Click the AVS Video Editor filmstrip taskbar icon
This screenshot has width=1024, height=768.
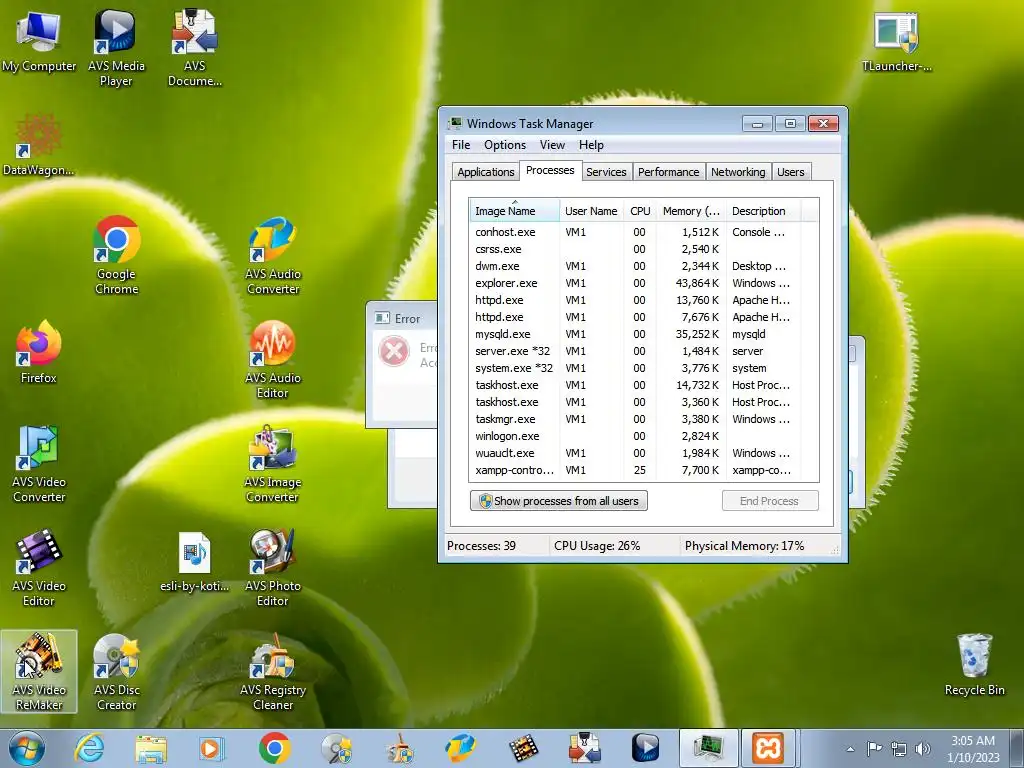[x=523, y=748]
